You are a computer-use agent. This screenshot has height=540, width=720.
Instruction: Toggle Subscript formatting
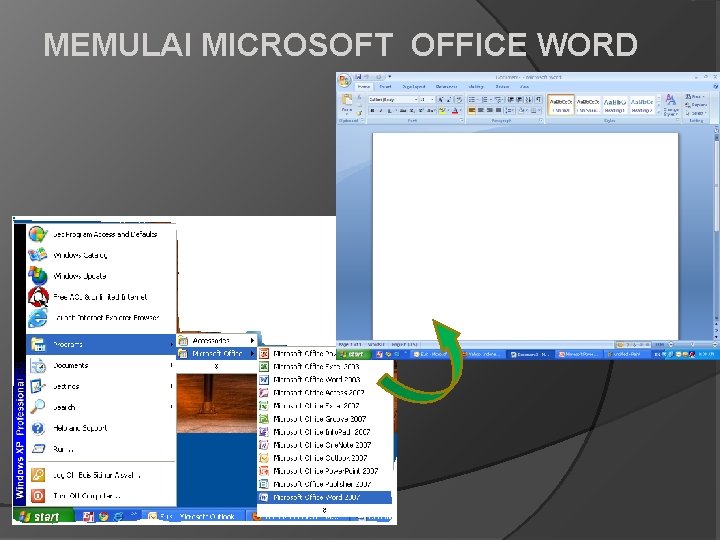(411, 111)
